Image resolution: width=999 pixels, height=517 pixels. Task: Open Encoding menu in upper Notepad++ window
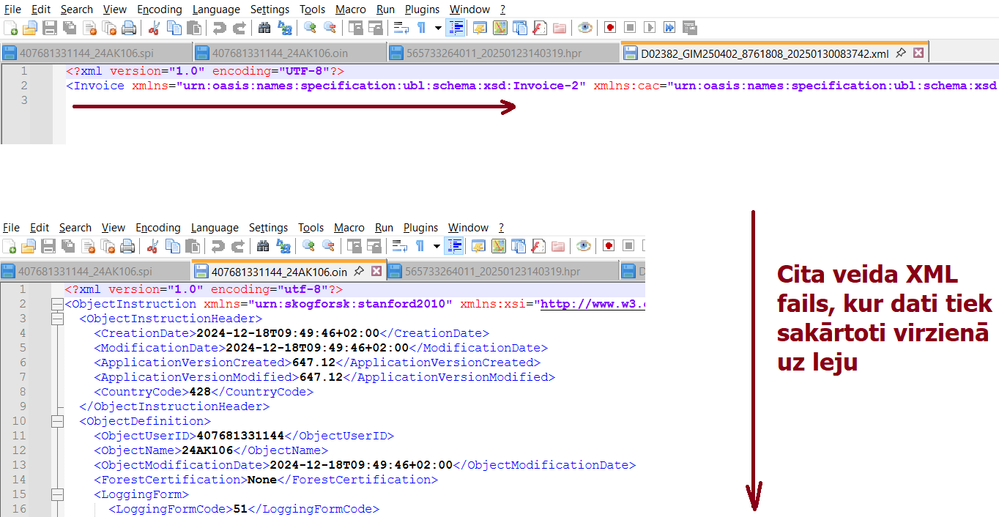click(x=159, y=10)
